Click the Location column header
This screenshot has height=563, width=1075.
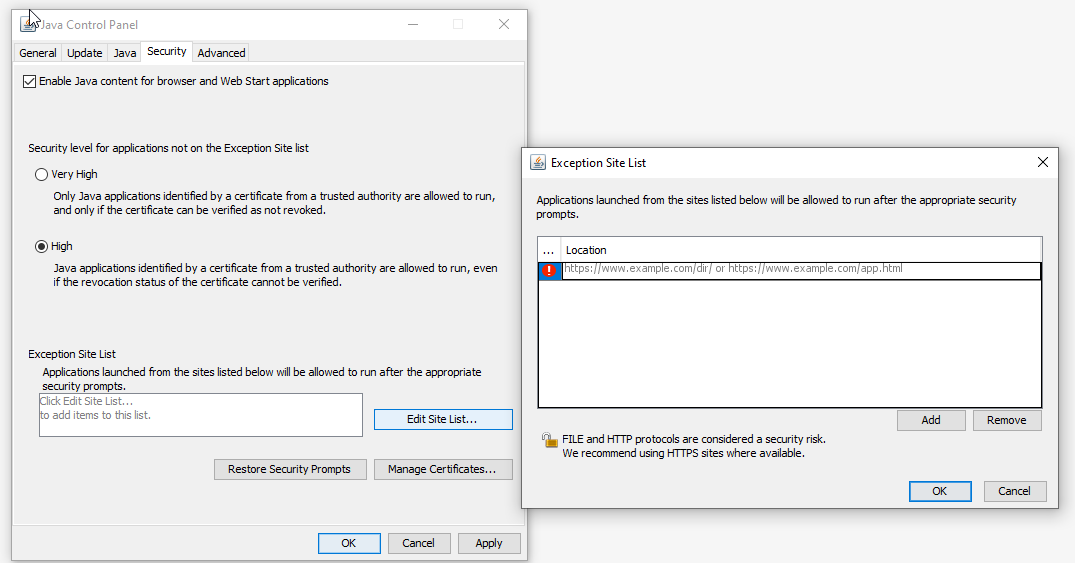pyautogui.click(x=801, y=250)
